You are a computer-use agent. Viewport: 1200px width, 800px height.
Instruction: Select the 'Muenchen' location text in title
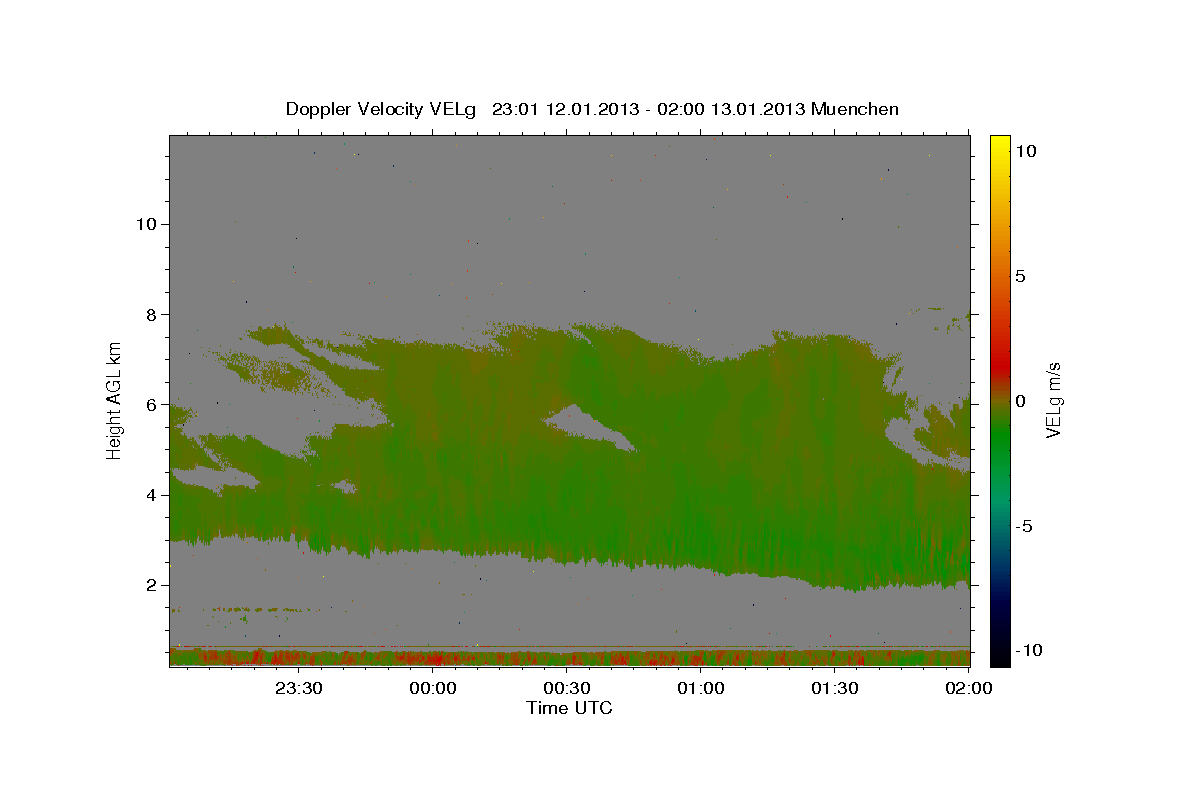[x=855, y=109]
